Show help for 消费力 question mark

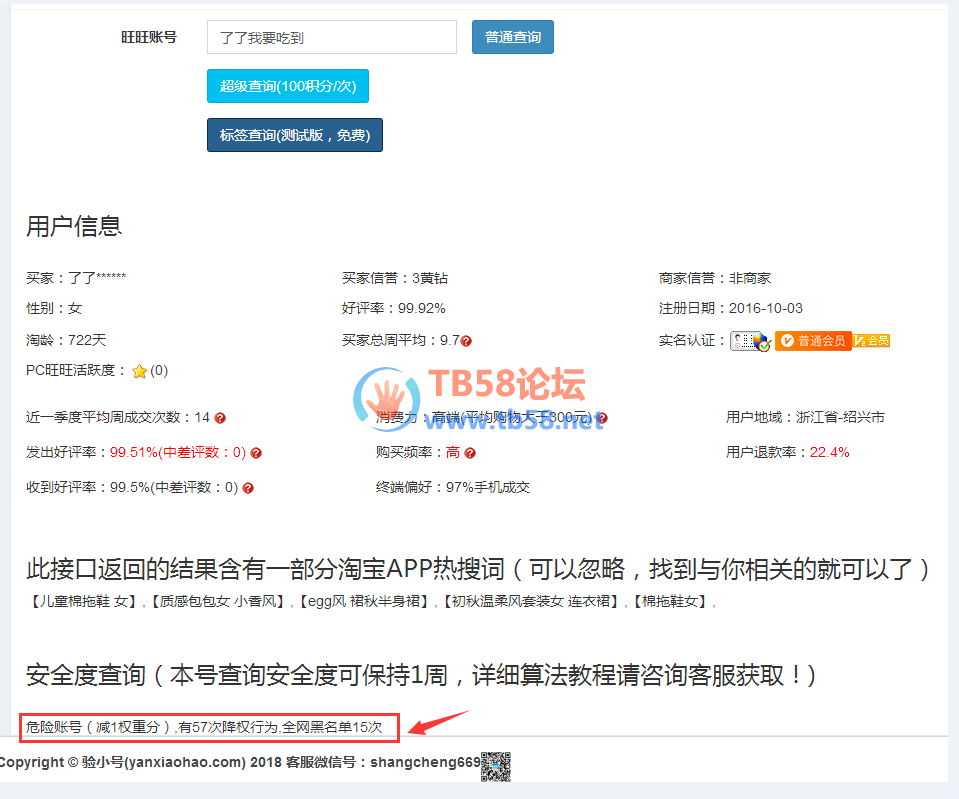tap(602, 418)
